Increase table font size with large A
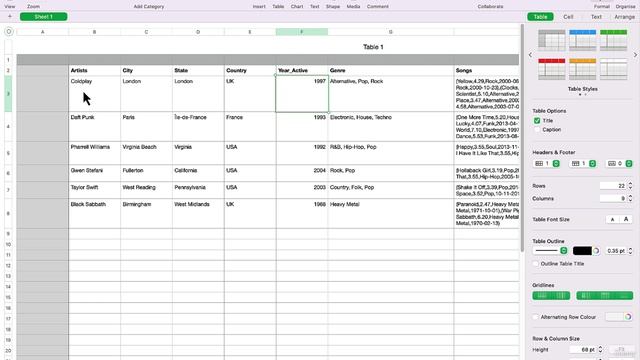This screenshot has width=640, height=360. pos(626,220)
